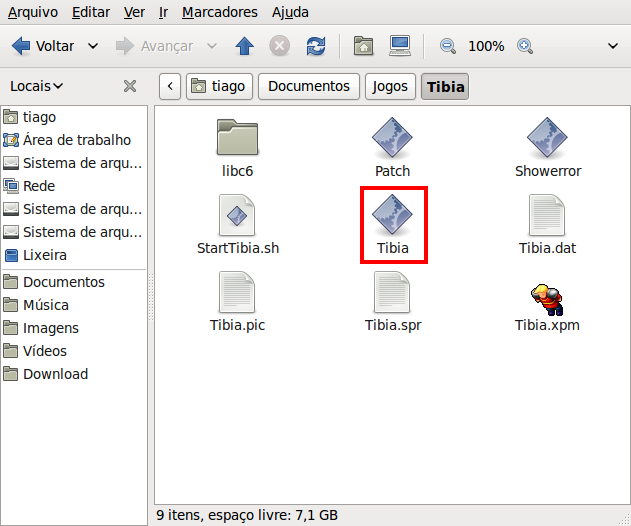Viewport: 631px width, 526px height.
Task: Select the StartTibia.sh script file
Action: 238,215
